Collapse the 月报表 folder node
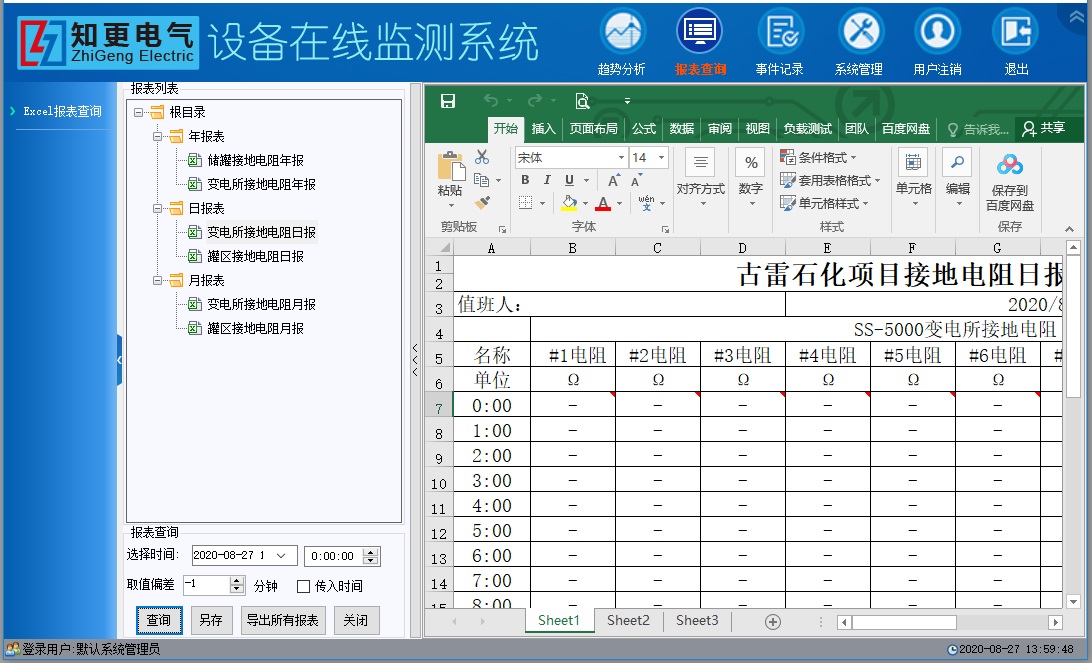The image size is (1092, 663). tap(157, 280)
